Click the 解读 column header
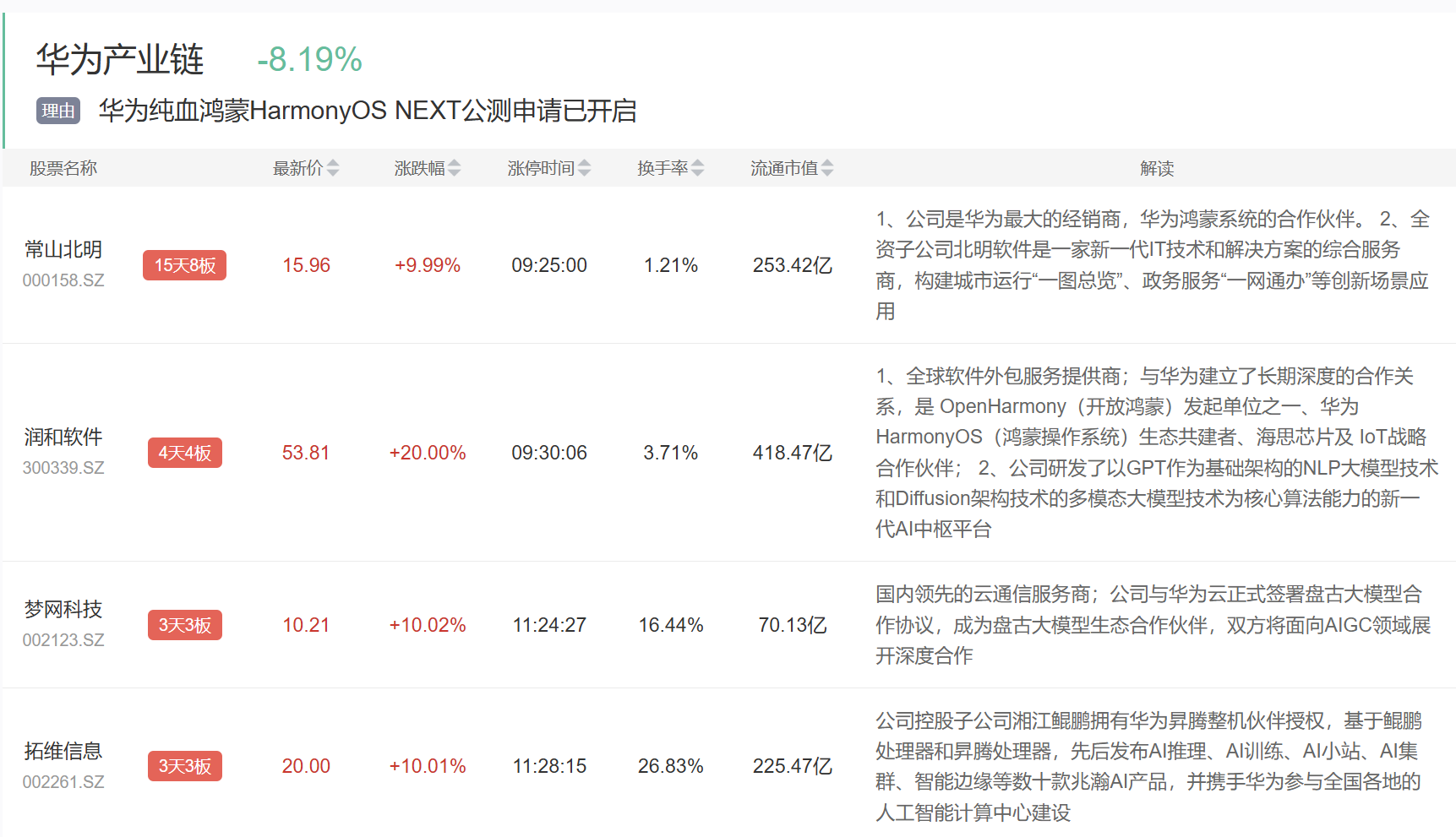The height and width of the screenshot is (837, 1456). [1157, 168]
